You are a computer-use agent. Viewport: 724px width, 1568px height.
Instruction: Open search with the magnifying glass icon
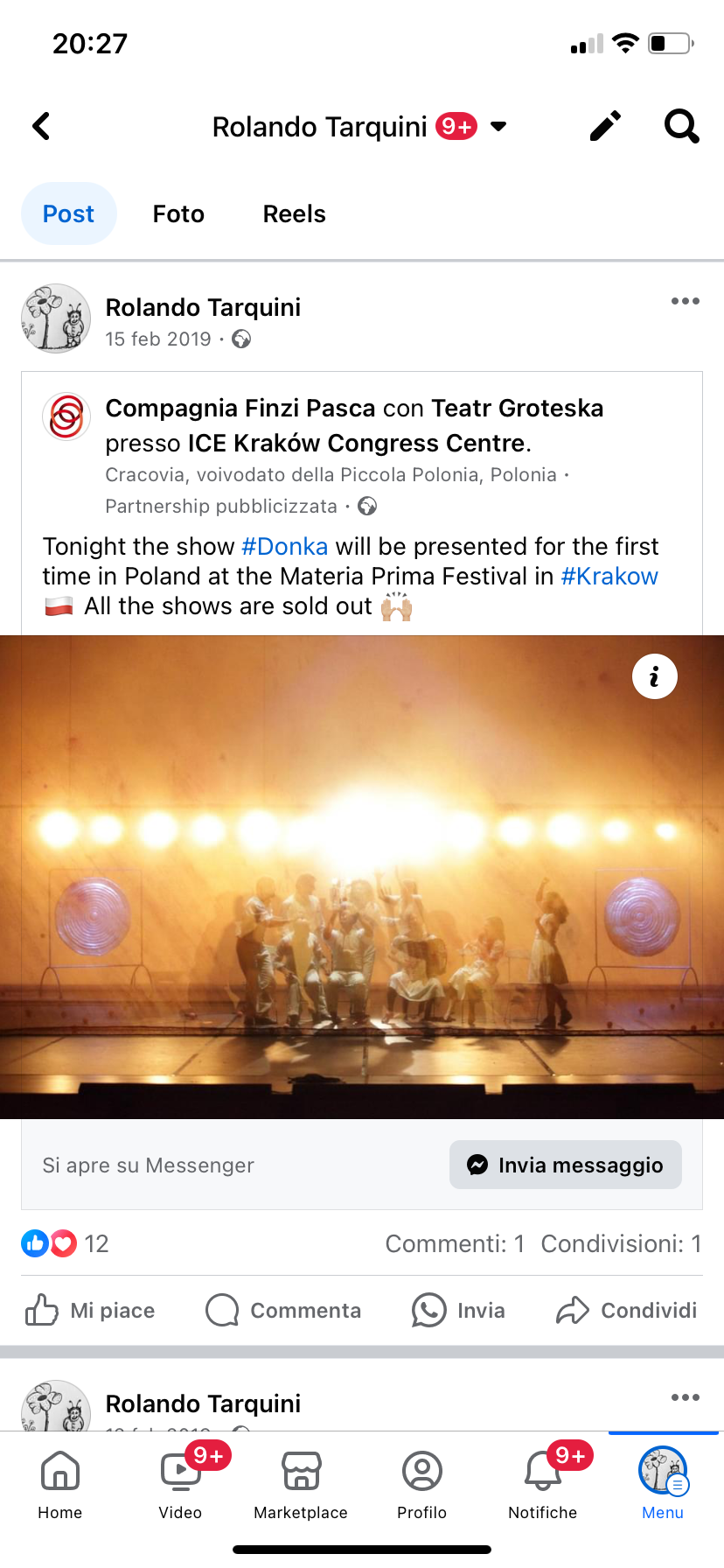pyautogui.click(x=682, y=126)
